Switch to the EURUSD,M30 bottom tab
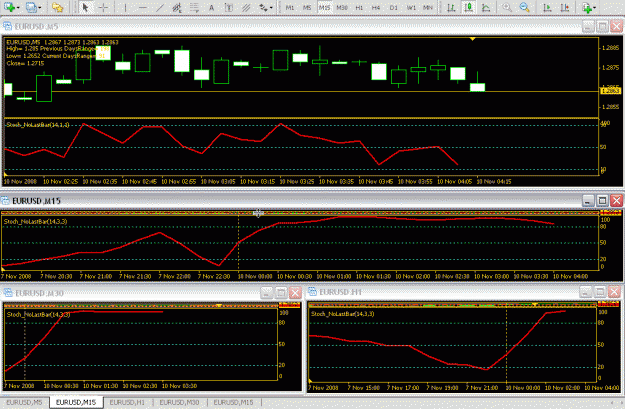 (179, 402)
